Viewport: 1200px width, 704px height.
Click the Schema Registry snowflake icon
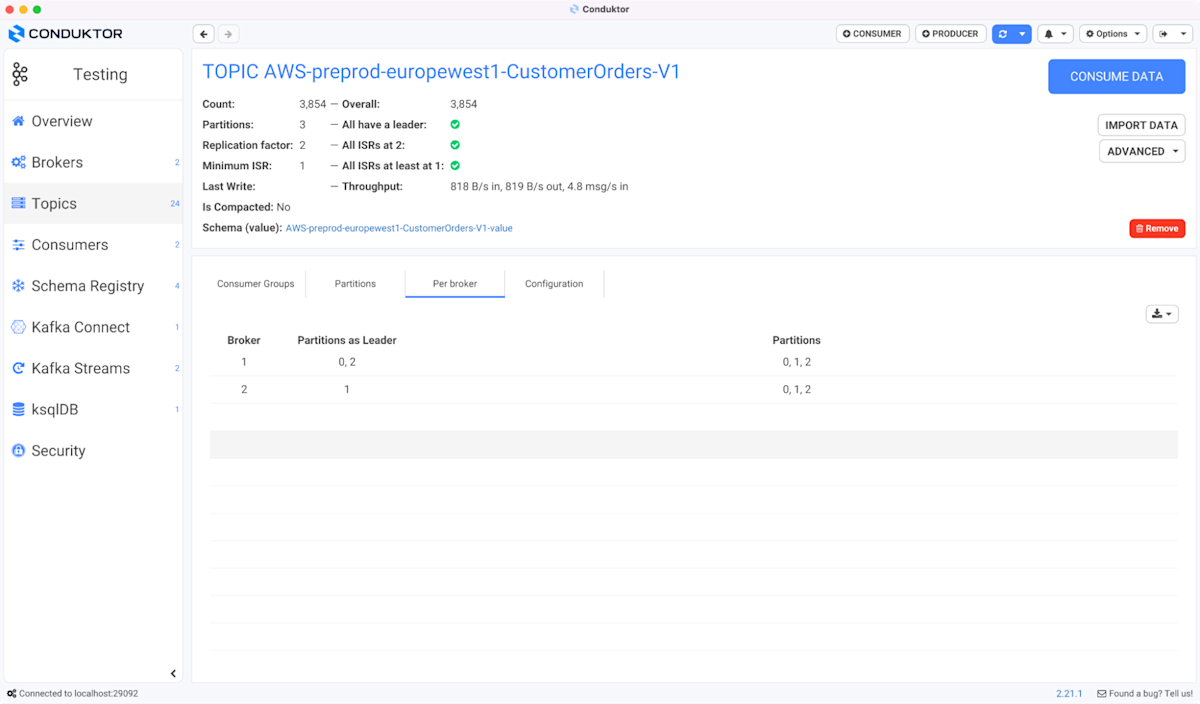(x=18, y=286)
